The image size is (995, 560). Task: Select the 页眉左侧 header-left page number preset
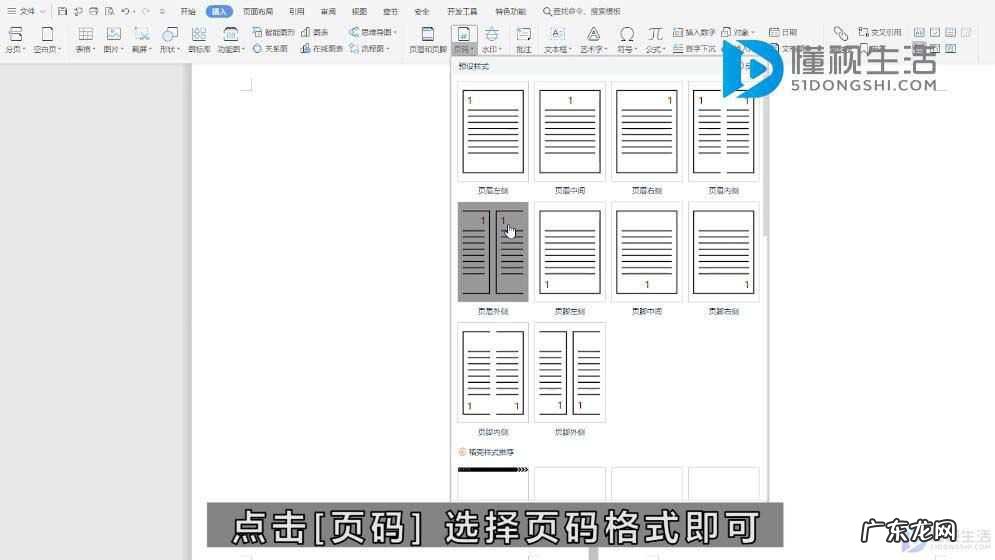[x=493, y=131]
